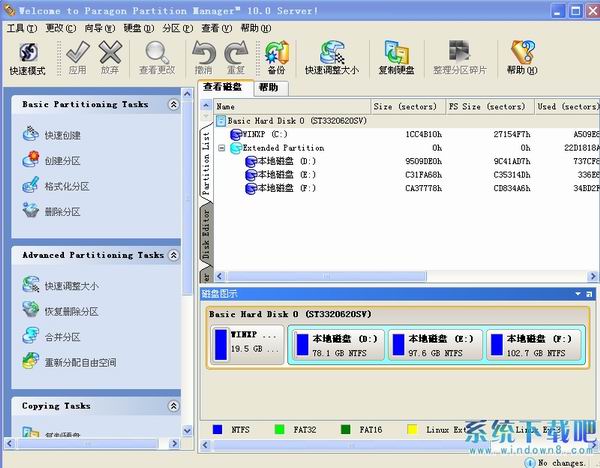The width and height of the screenshot is (600, 468).
Task: Click 本地磁盘 (E:) 97.6 GB block
Action: pos(435,345)
